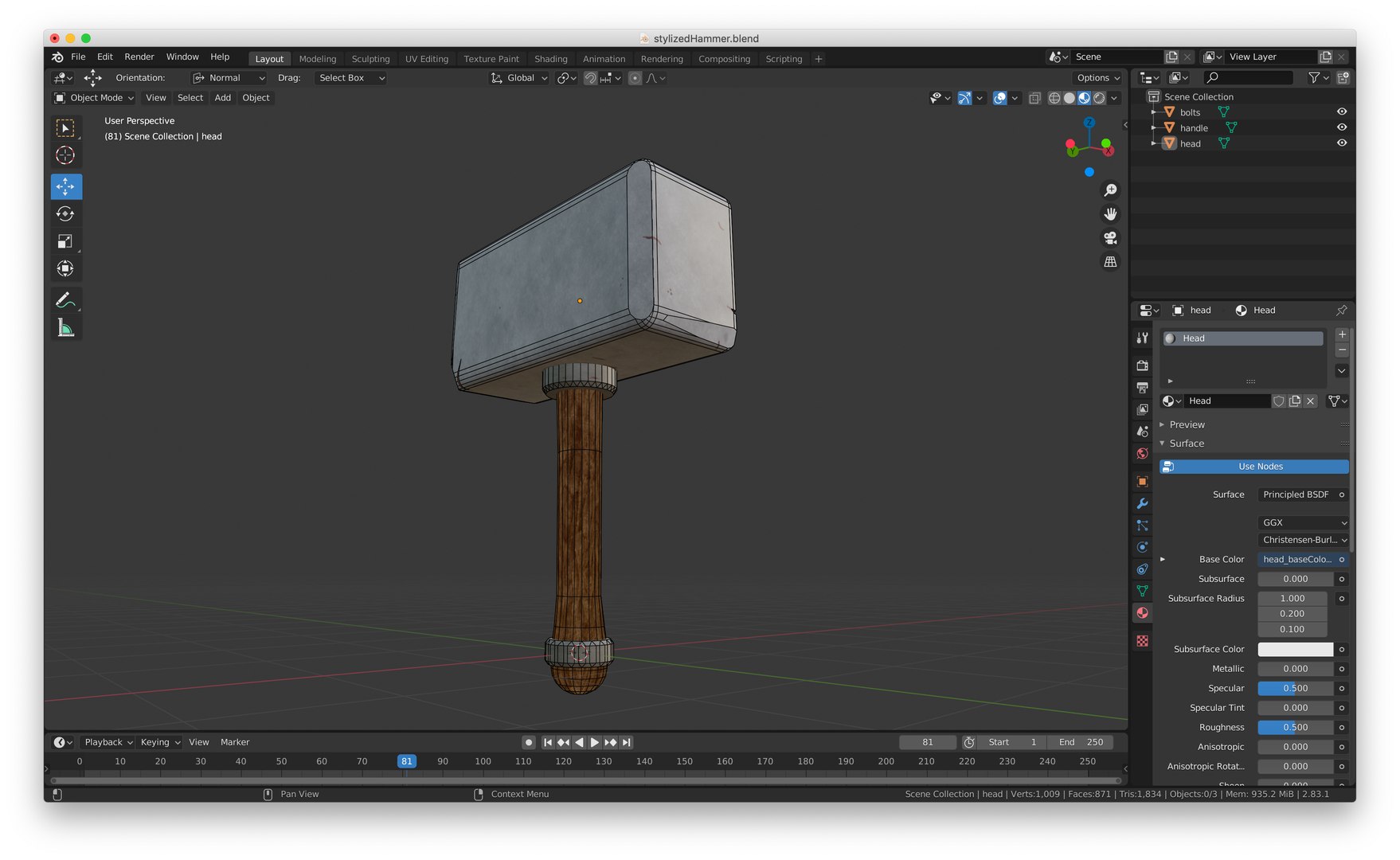
Task: Open the viewport Add menu
Action: [x=223, y=98]
